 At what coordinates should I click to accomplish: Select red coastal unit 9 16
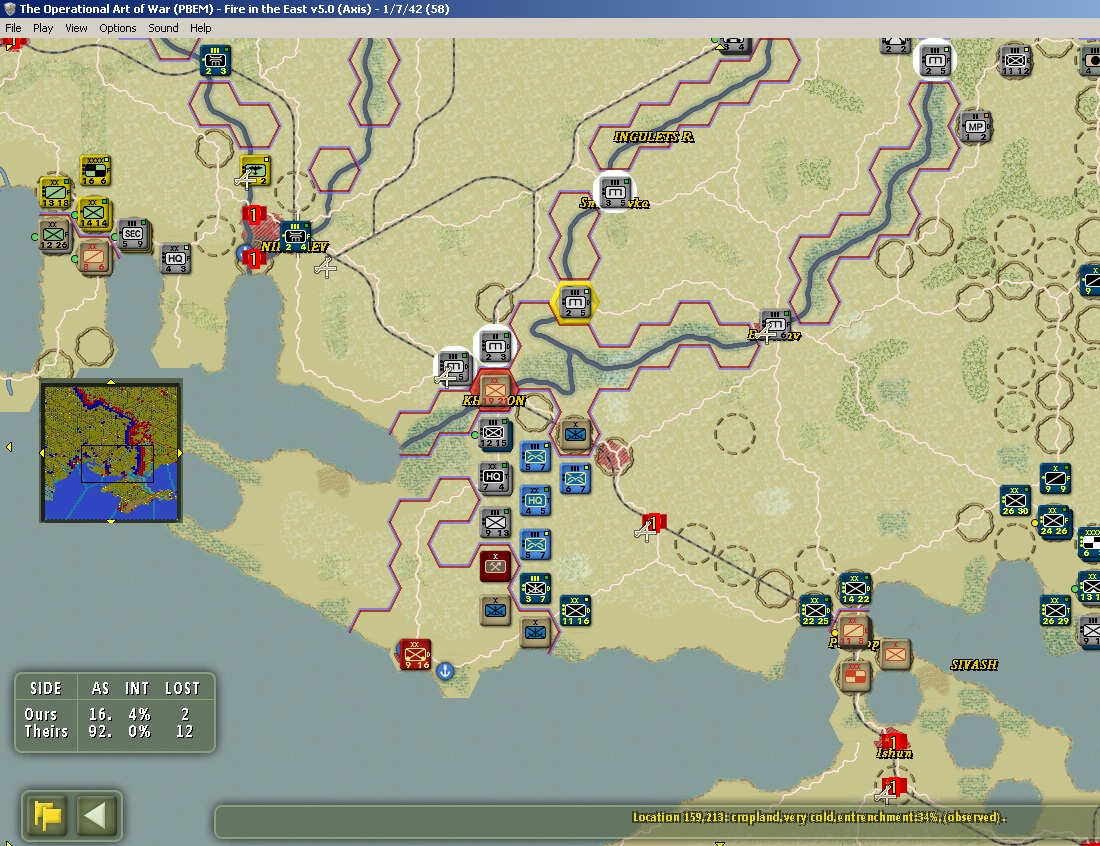tap(415, 654)
